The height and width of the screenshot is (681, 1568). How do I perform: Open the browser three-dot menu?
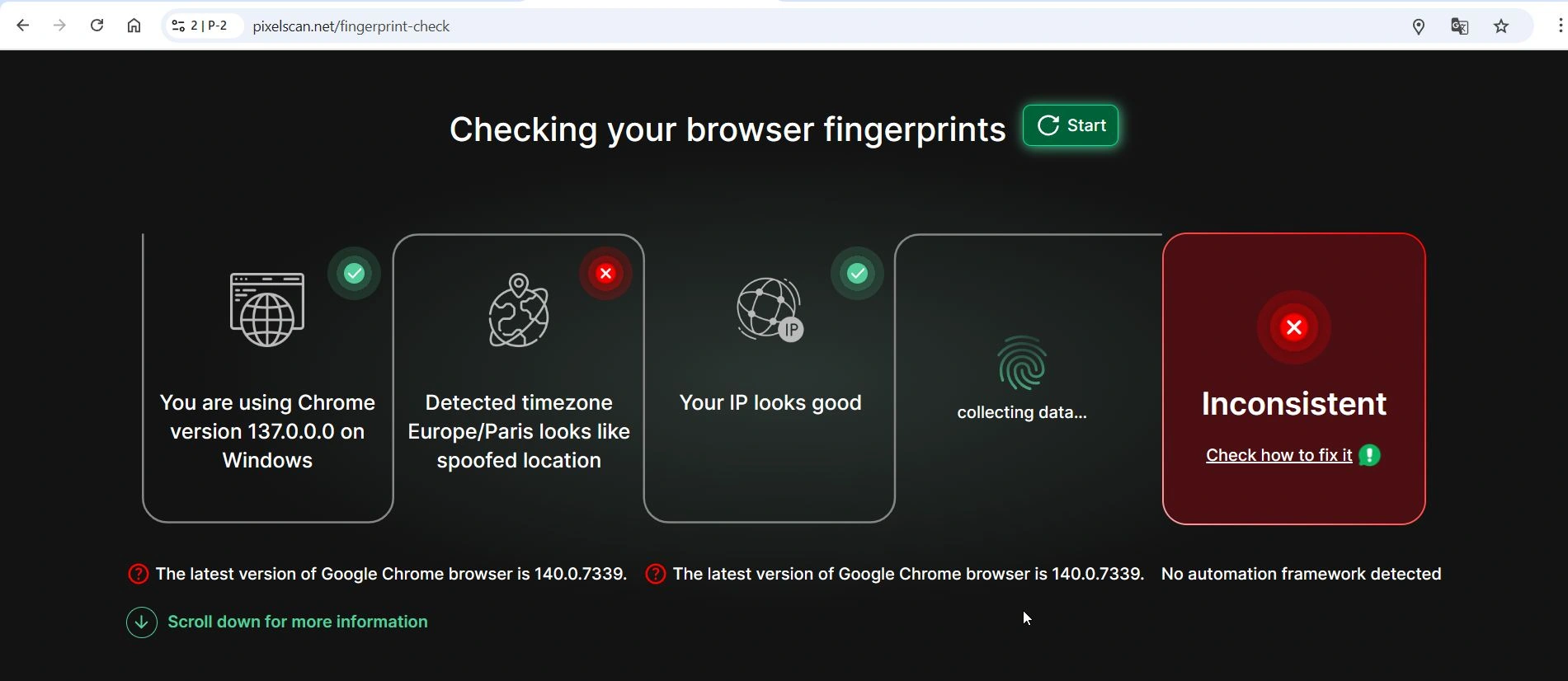(1559, 26)
